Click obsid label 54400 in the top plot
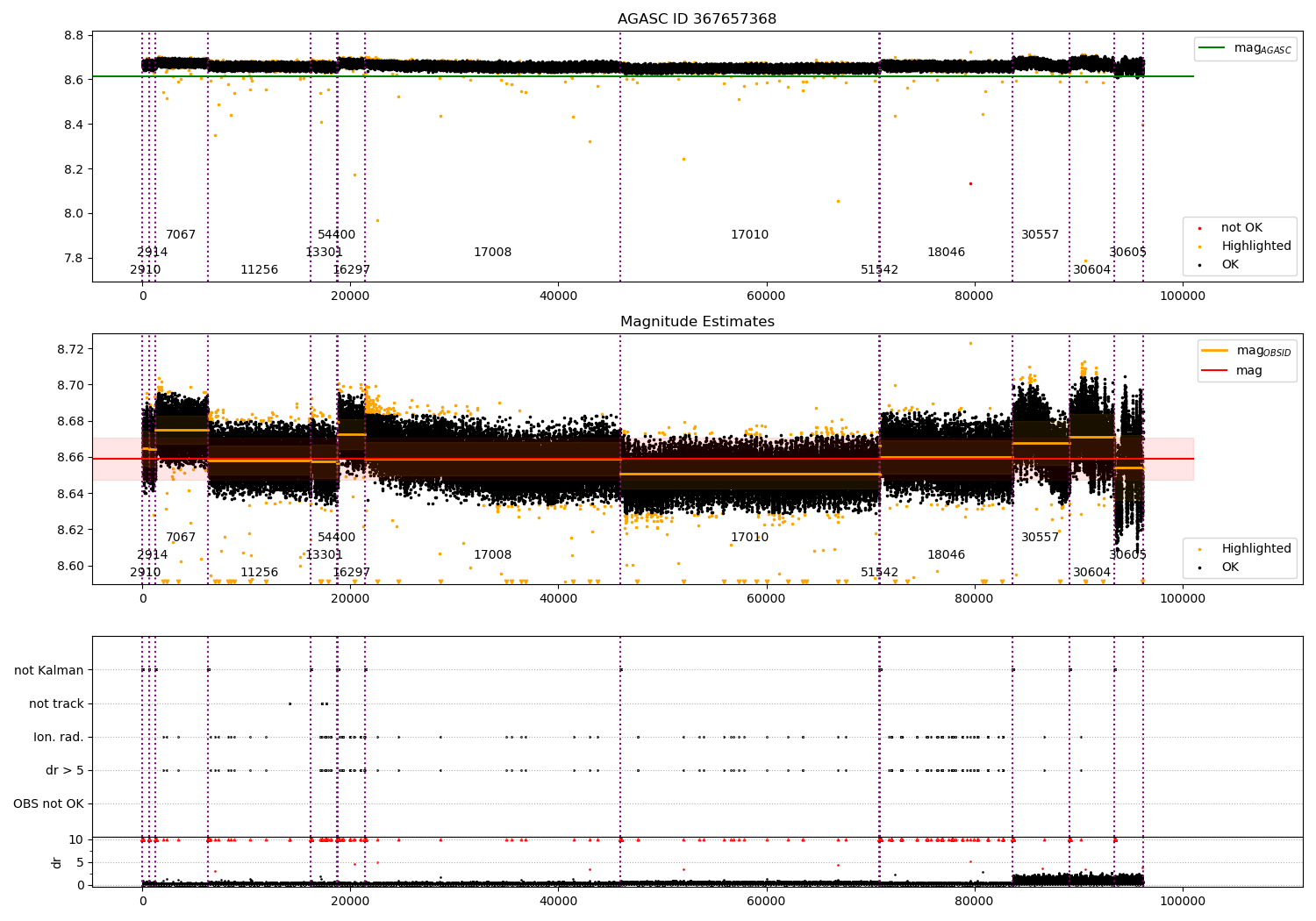 point(337,235)
